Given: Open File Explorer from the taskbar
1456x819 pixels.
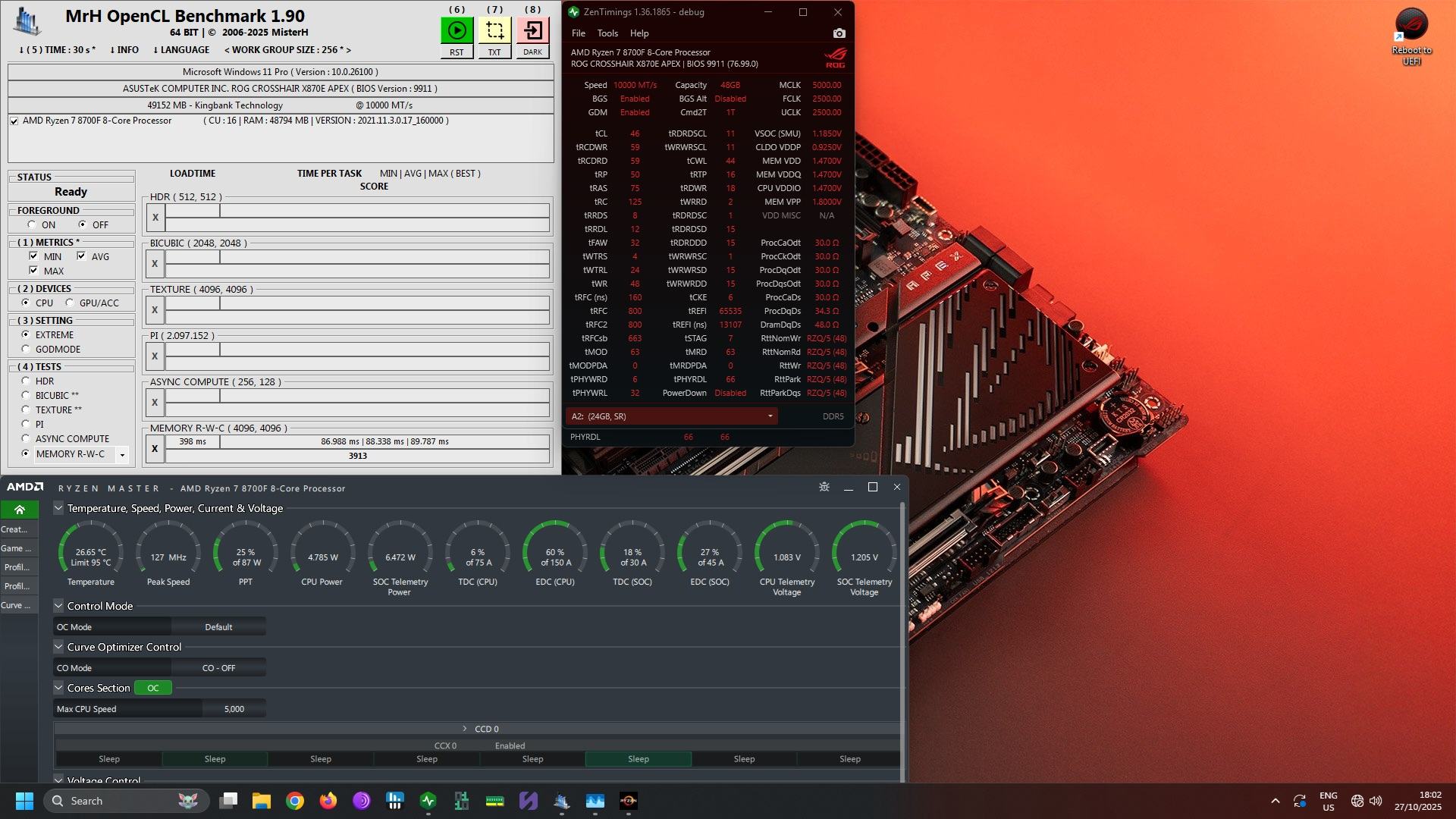Looking at the screenshot, I should coord(262,801).
